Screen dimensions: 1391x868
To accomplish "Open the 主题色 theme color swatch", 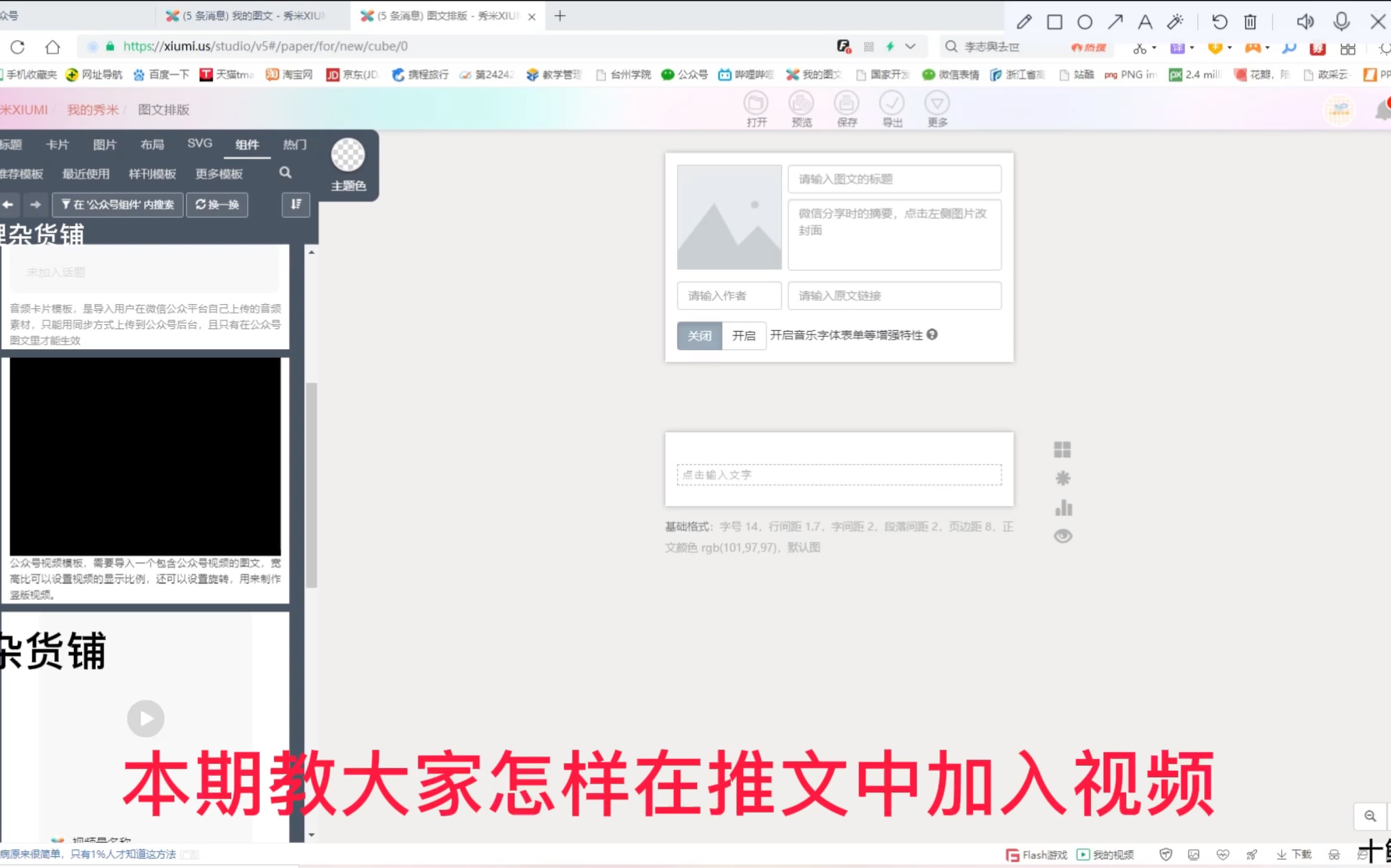I will 348,155.
